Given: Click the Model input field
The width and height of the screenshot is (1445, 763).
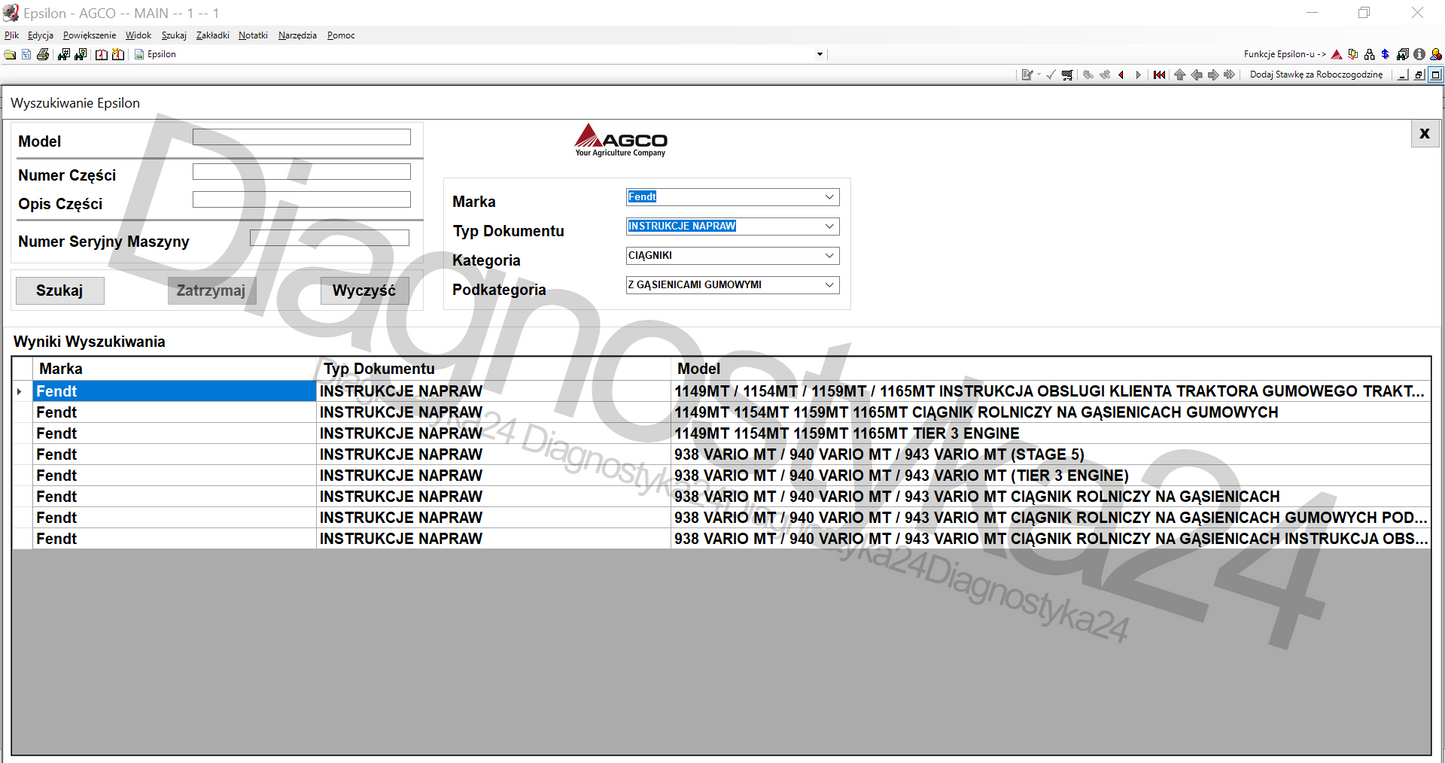Looking at the screenshot, I should pyautogui.click(x=302, y=137).
